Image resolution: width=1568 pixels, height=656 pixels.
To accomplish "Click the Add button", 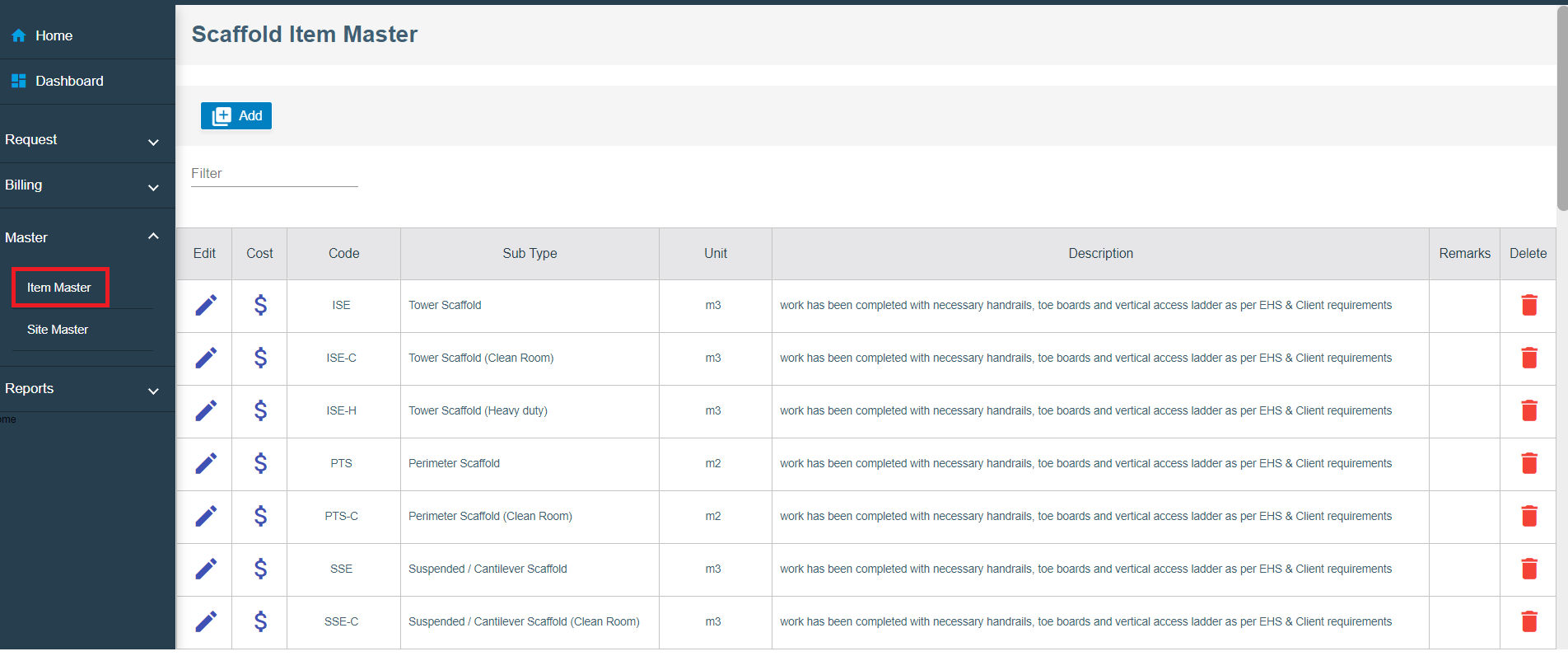I will (236, 116).
